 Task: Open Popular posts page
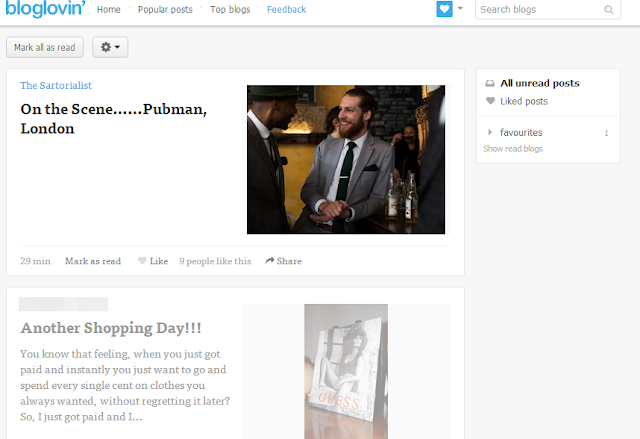(165, 9)
